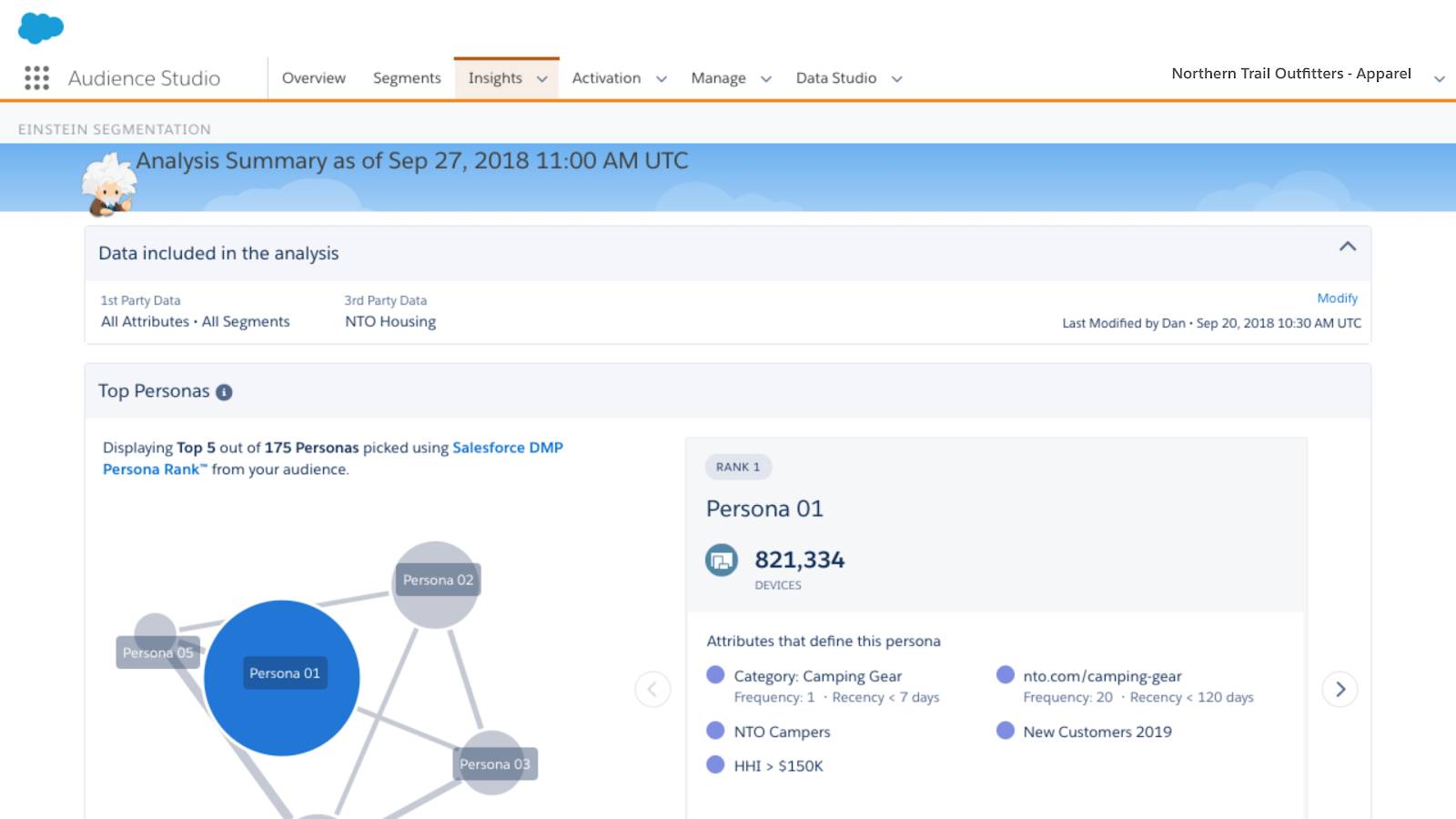Click the New Customers 2019 attribute text
Image resolution: width=1456 pixels, height=819 pixels.
pos(1097,732)
